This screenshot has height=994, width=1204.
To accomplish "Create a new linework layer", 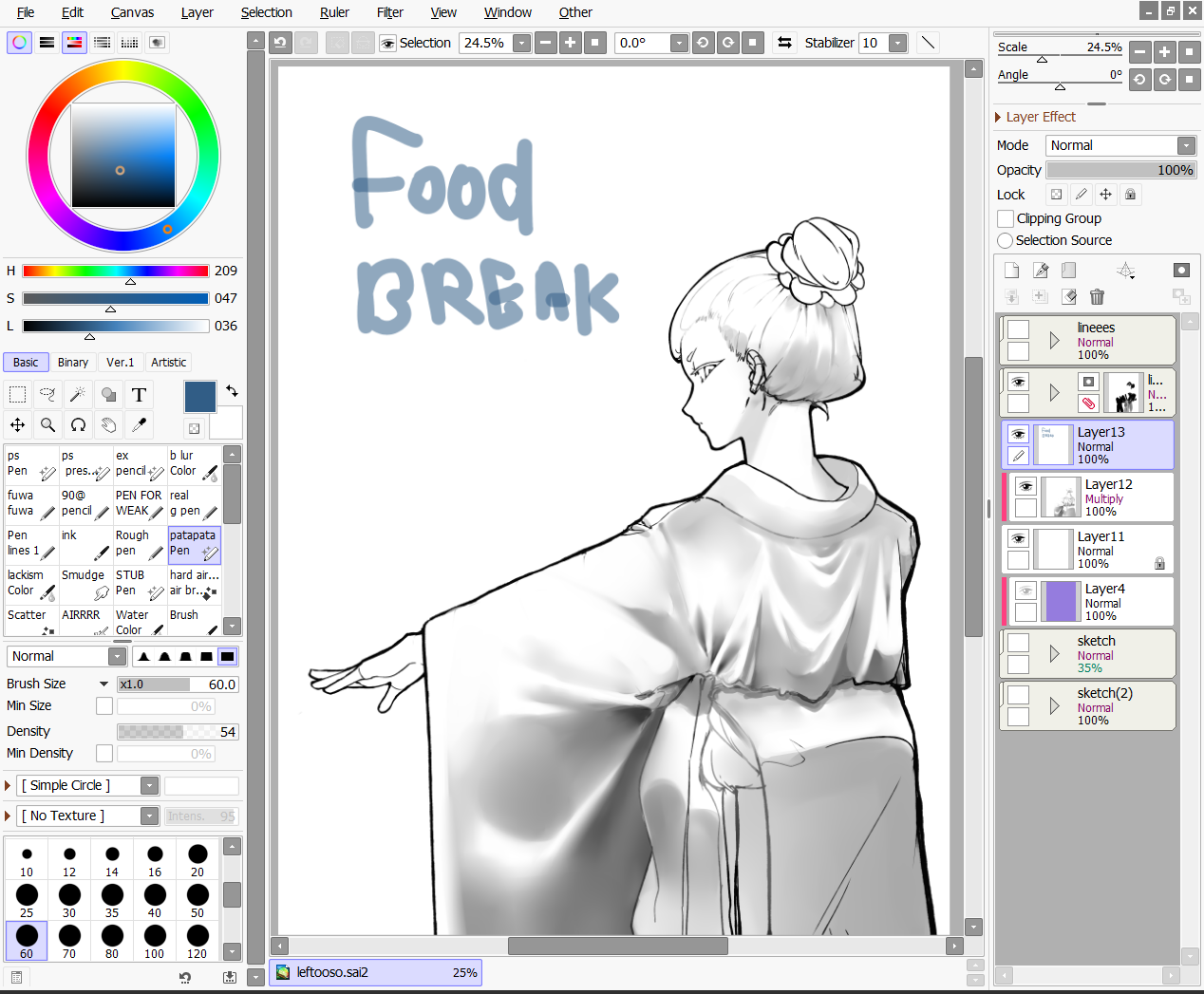I will click(1041, 271).
